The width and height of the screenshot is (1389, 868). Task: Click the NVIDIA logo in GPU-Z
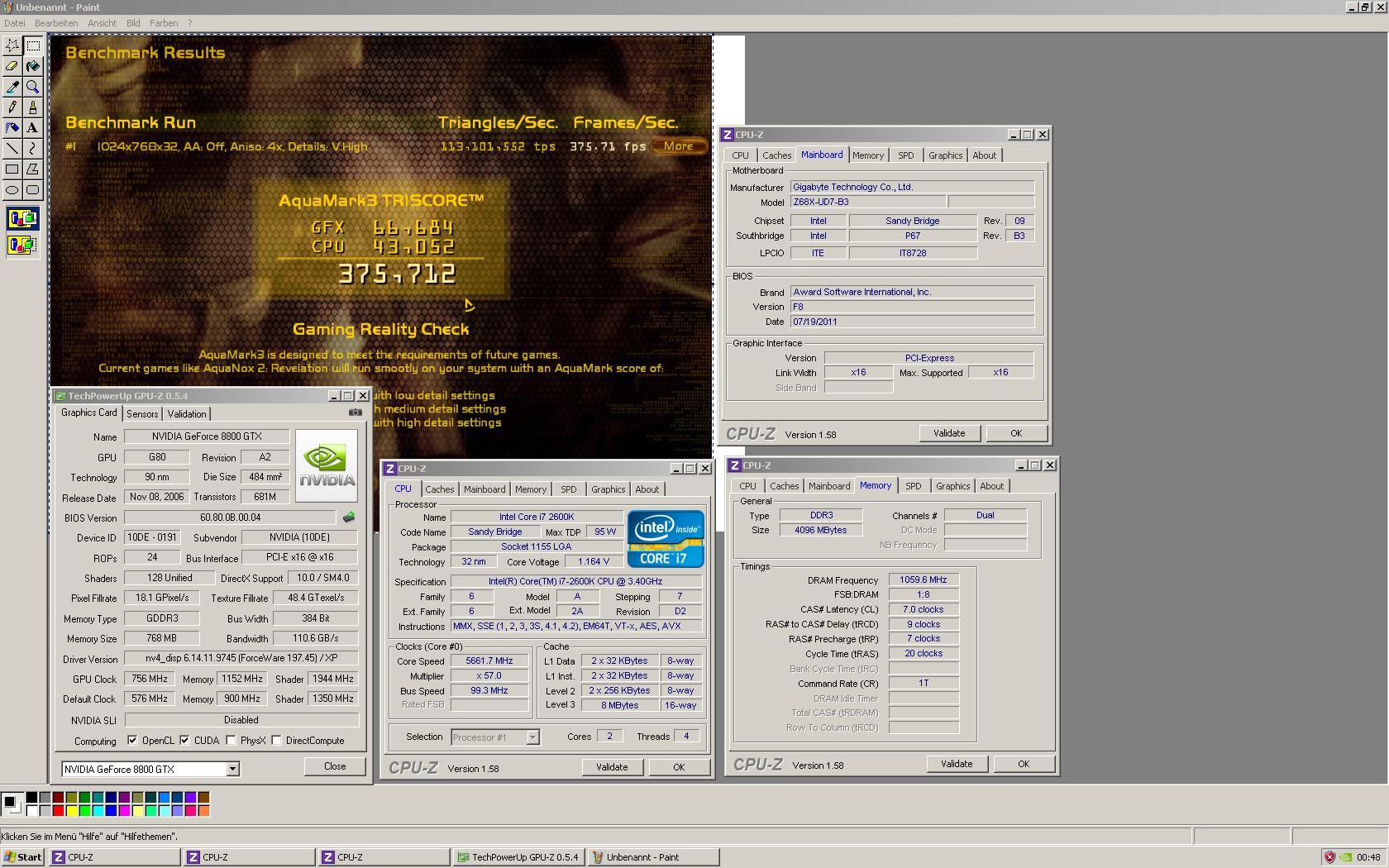click(x=327, y=465)
